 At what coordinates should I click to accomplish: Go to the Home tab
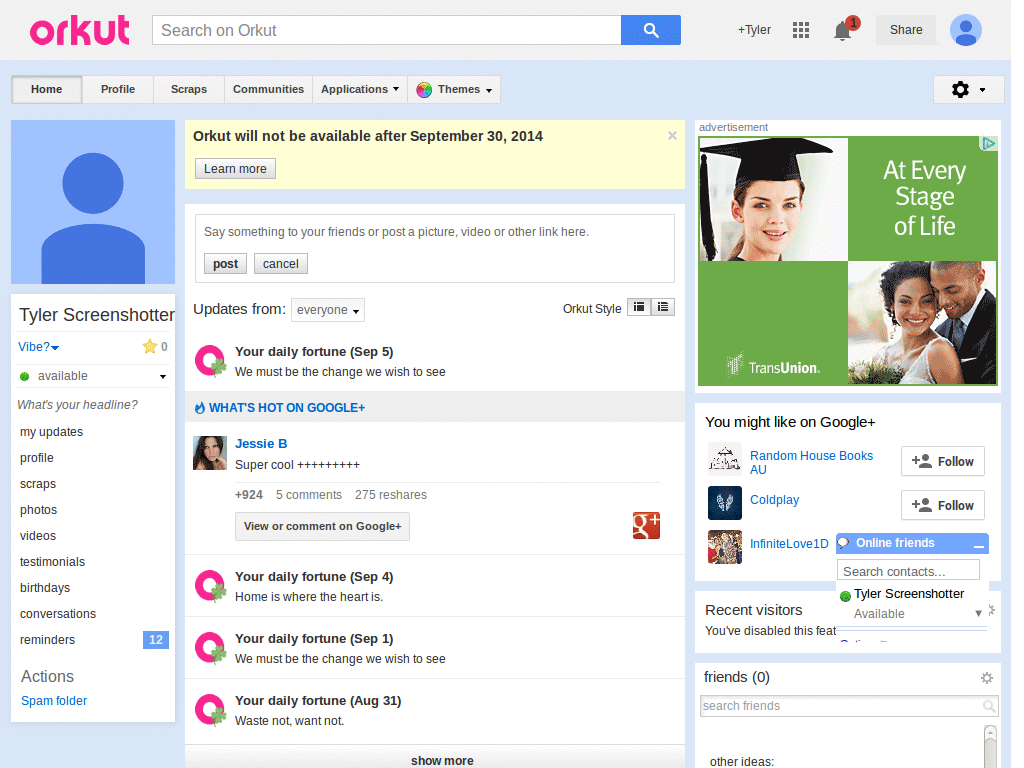(46, 89)
